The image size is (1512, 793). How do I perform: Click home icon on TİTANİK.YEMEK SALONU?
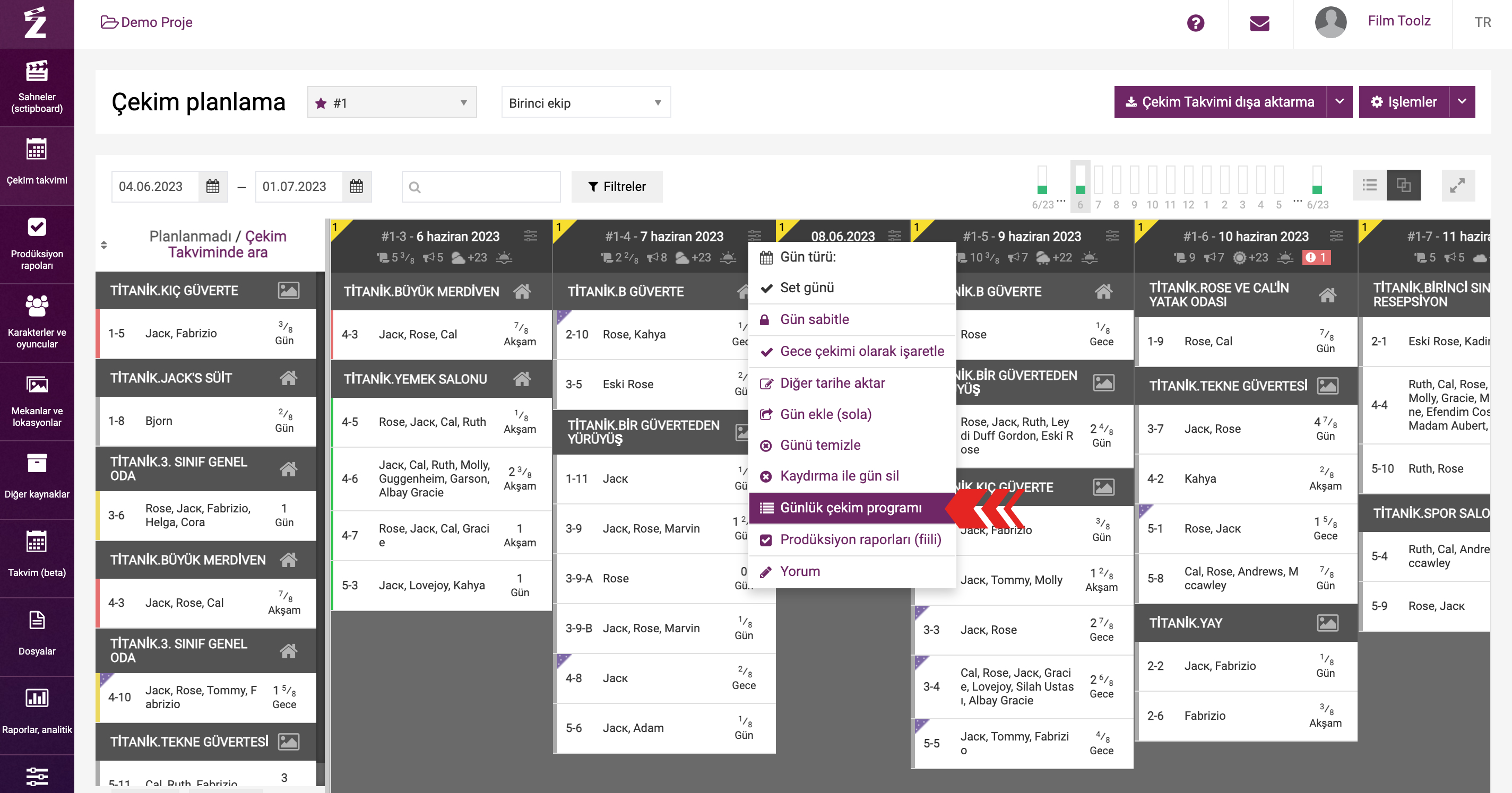click(522, 379)
